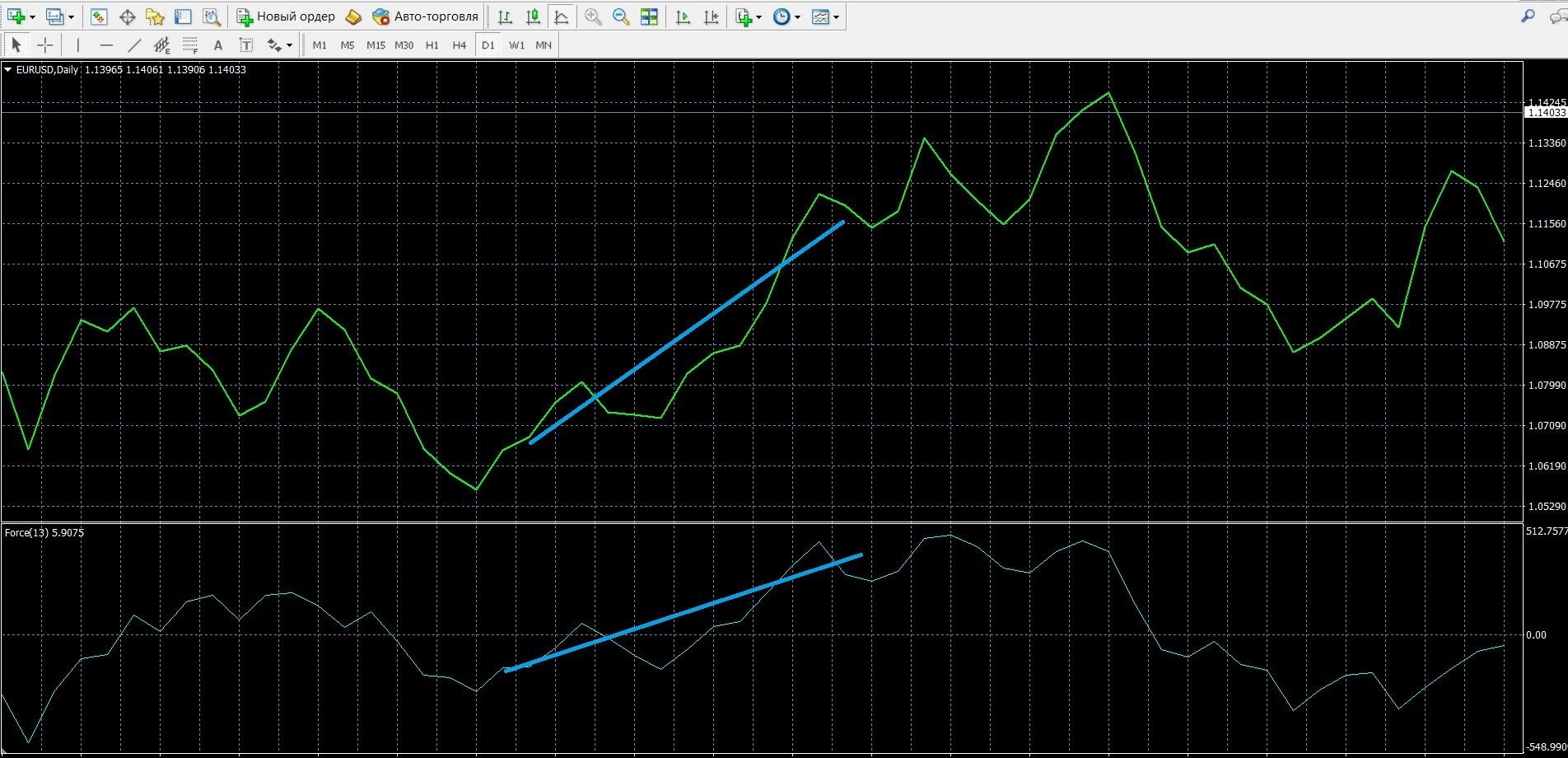Toggle chart auto scroll
The width and height of the screenshot is (1568, 758).
[683, 16]
